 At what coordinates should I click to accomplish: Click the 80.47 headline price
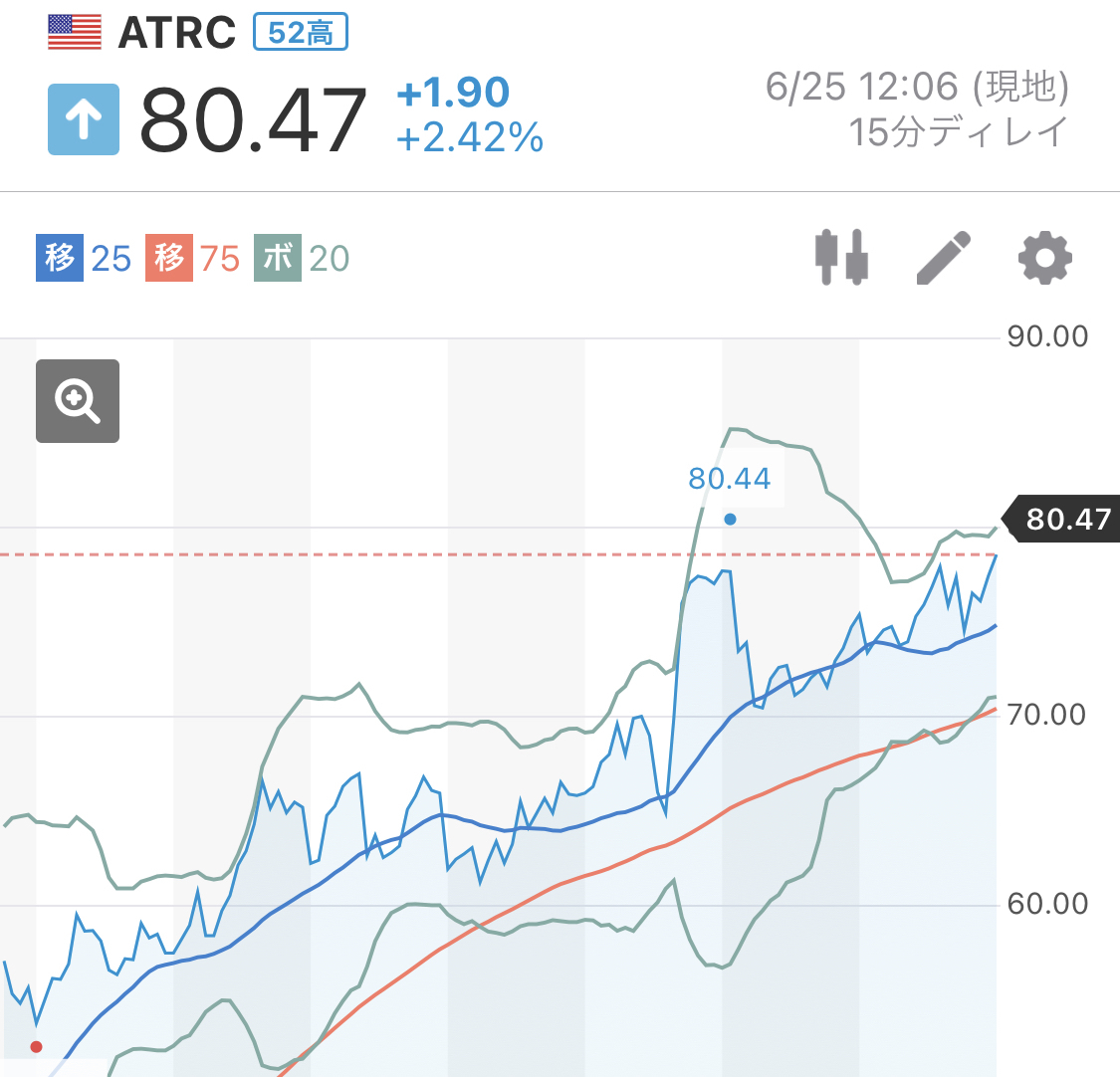(254, 119)
